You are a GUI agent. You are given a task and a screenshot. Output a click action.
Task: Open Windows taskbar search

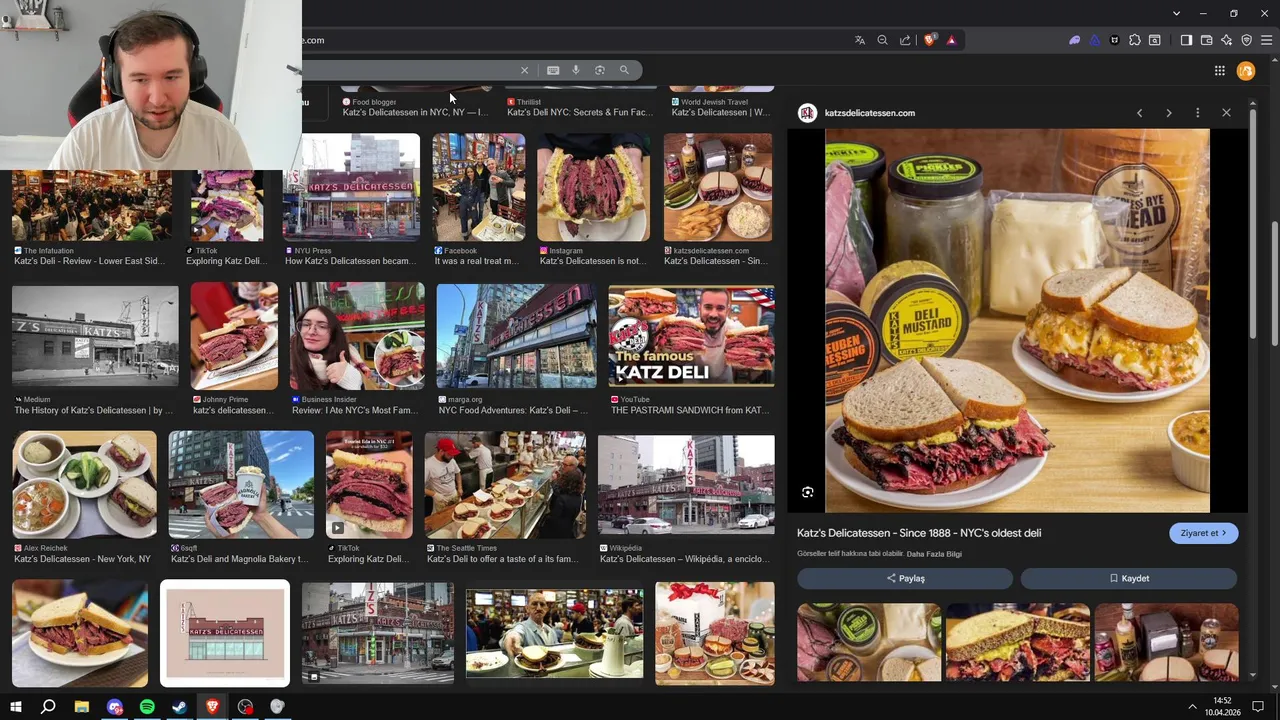point(48,707)
